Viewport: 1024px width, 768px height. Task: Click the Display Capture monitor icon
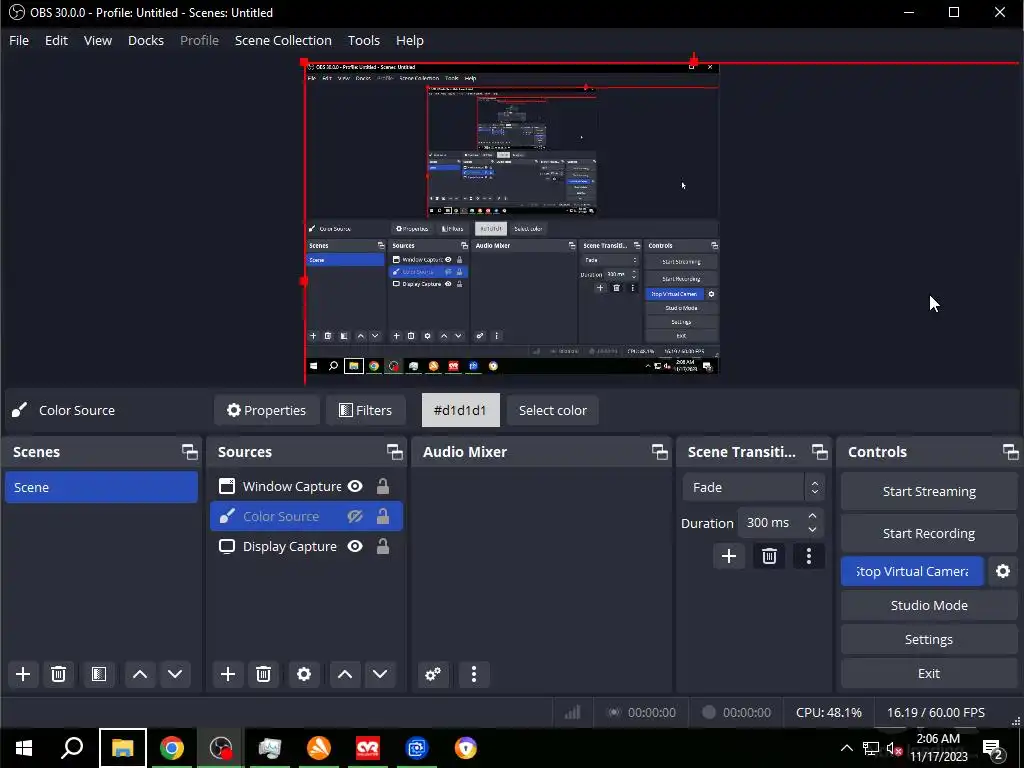[x=227, y=547]
